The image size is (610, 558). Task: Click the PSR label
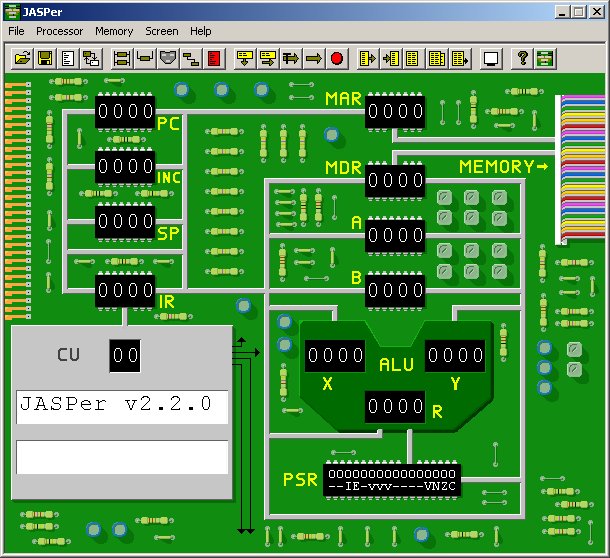[300, 480]
